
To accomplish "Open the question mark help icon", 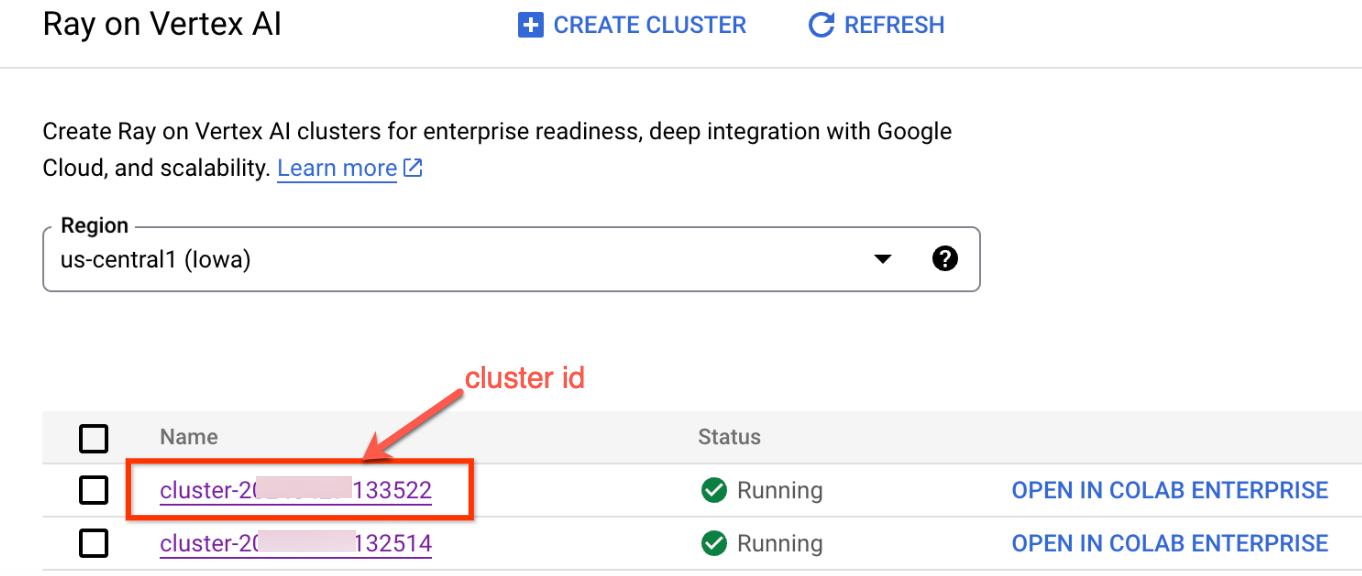I will point(944,259).
